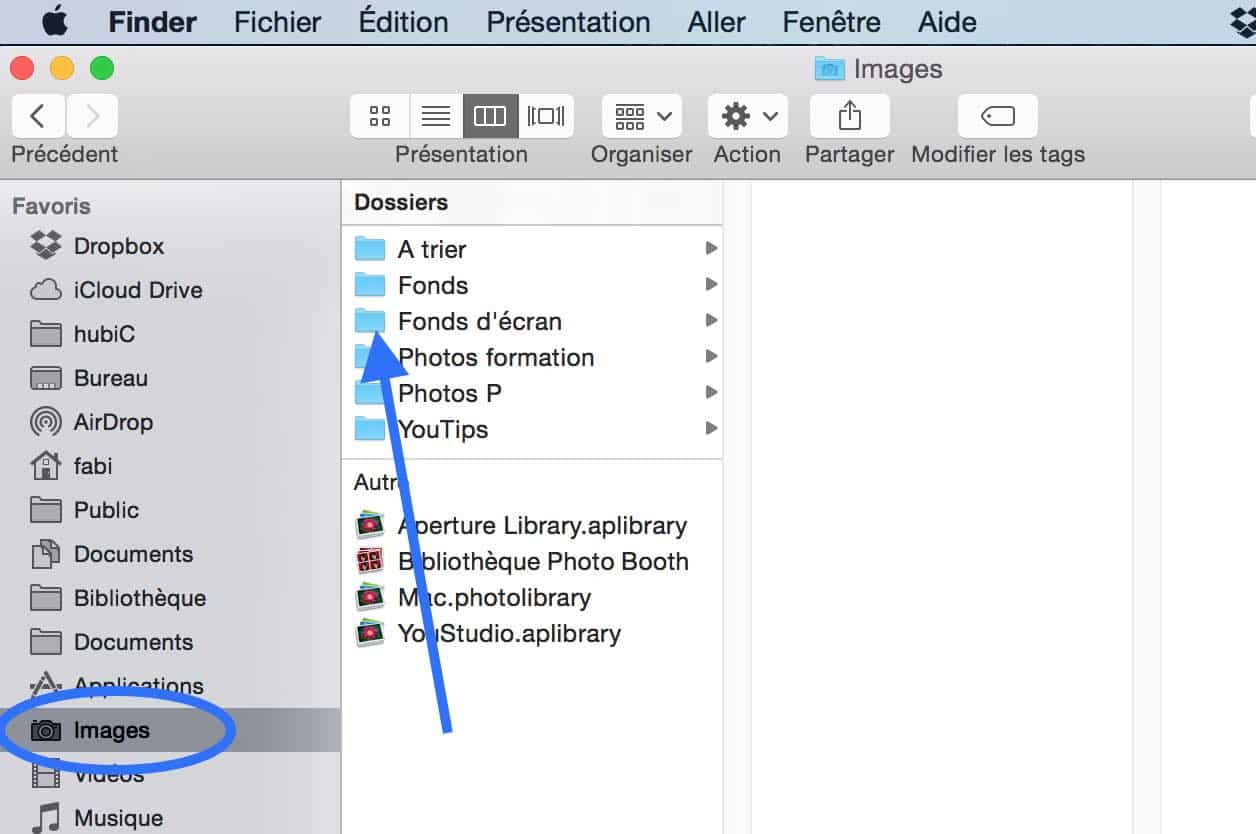Expand the Photos formation folder arrow
Screen dimensions: 1256x834
click(x=711, y=356)
